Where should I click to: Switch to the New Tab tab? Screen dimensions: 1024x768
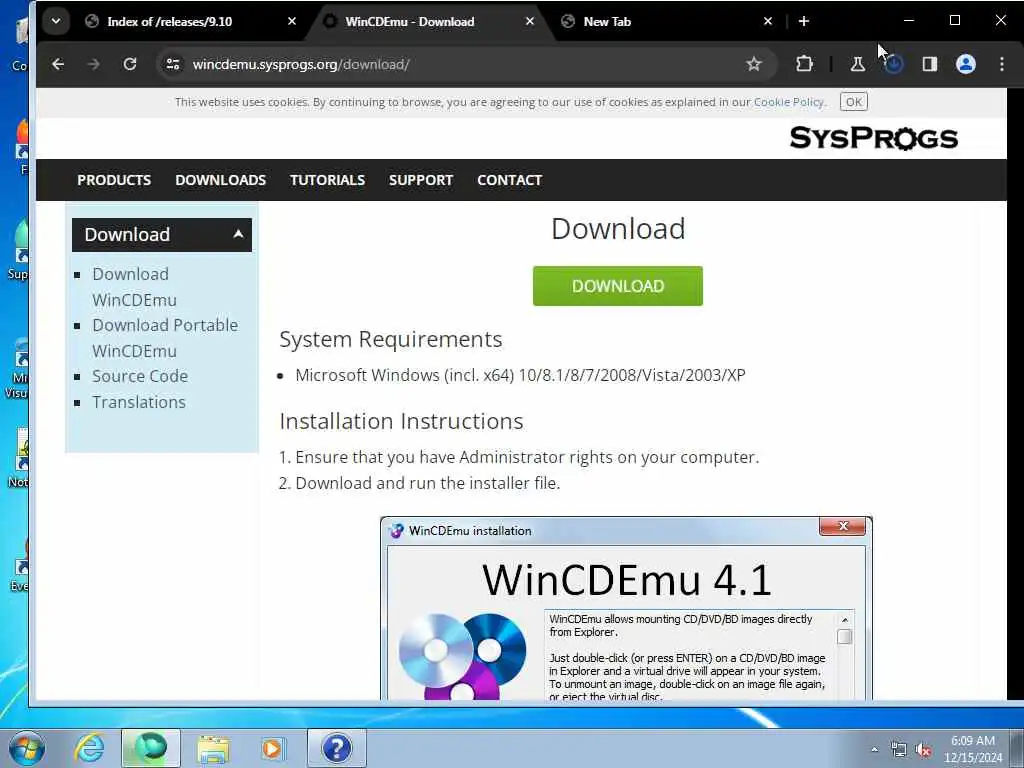click(x=607, y=22)
